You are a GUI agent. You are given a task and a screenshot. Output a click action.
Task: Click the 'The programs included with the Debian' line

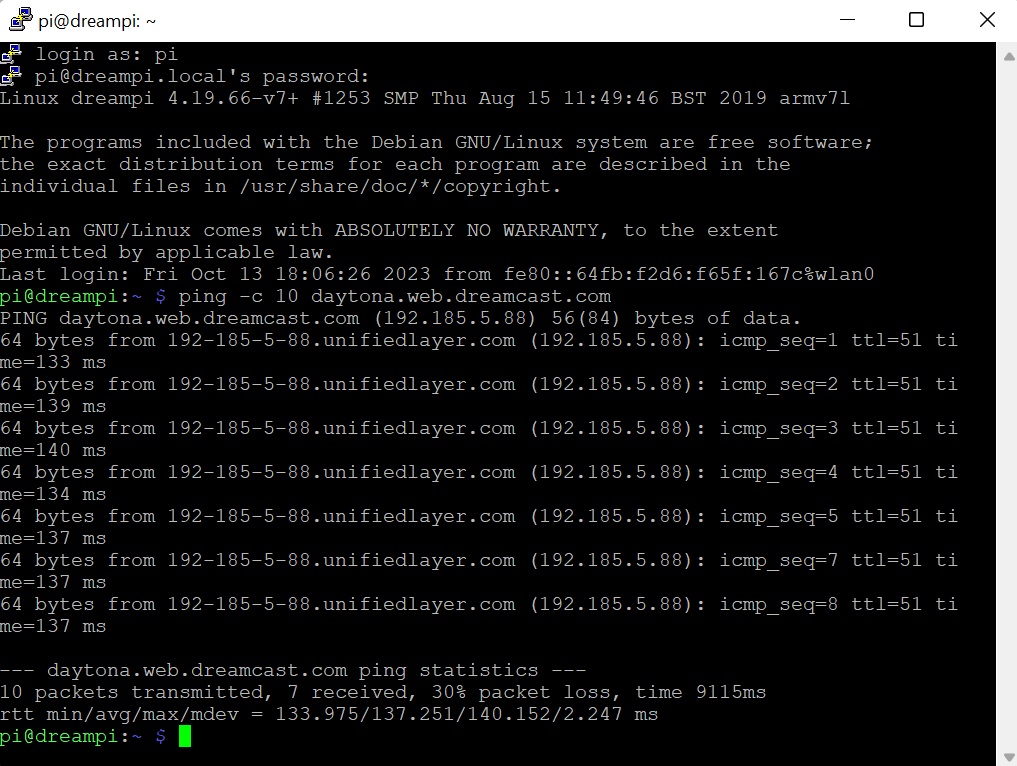coord(437,142)
